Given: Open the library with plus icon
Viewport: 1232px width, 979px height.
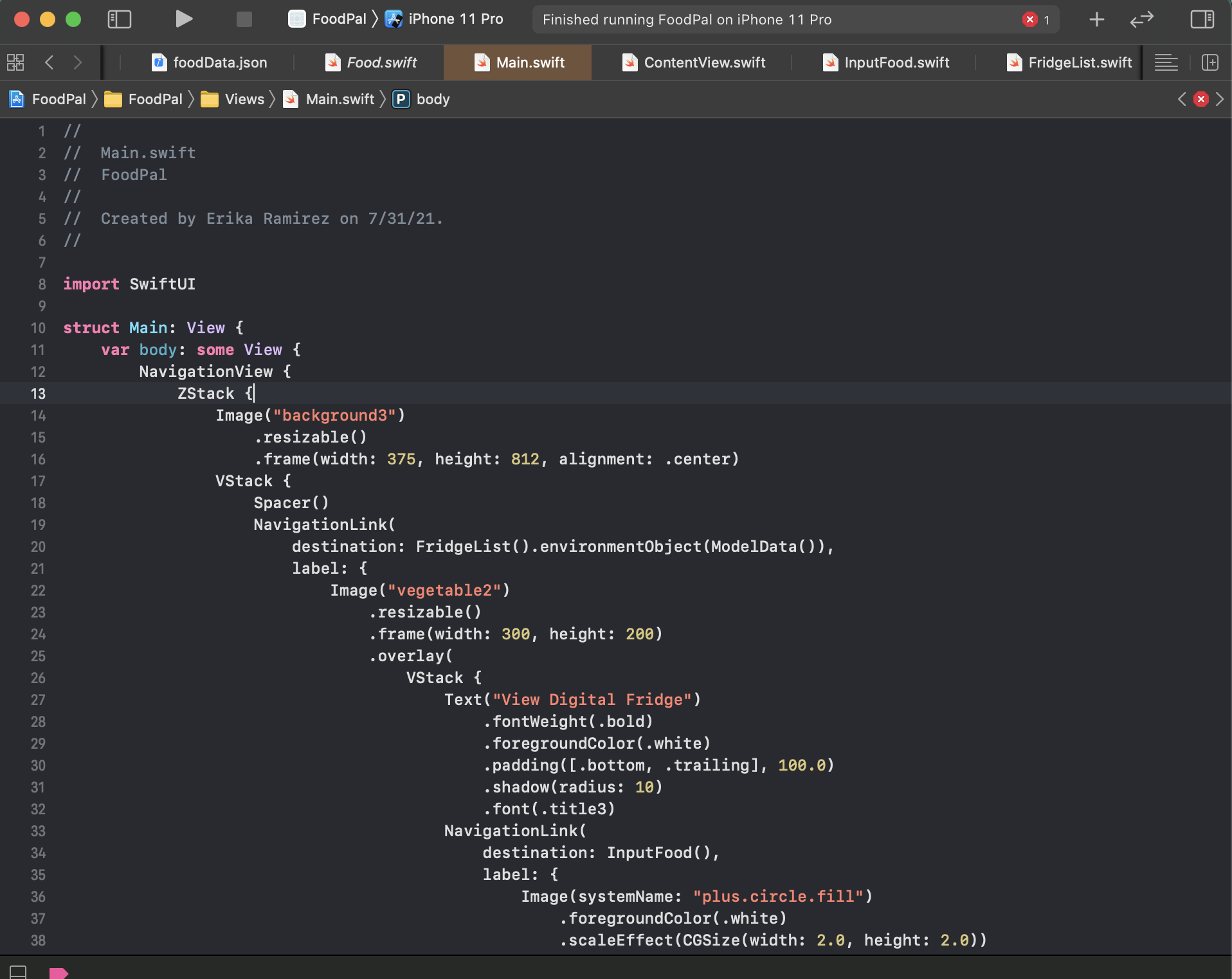Looking at the screenshot, I should click(x=1097, y=19).
